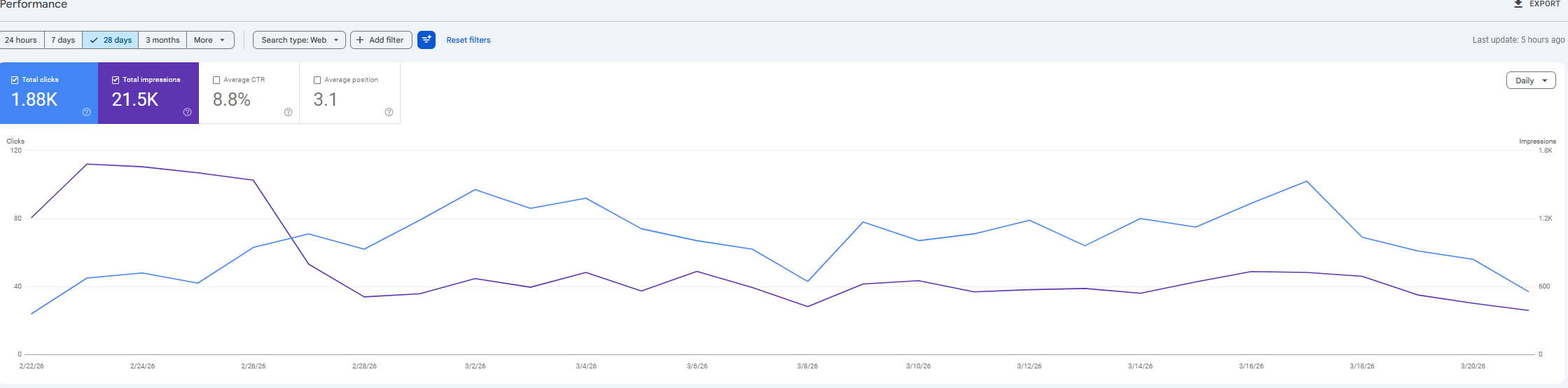This screenshot has width=1568, height=388.
Task: Select the 7 days date range
Action: point(63,40)
